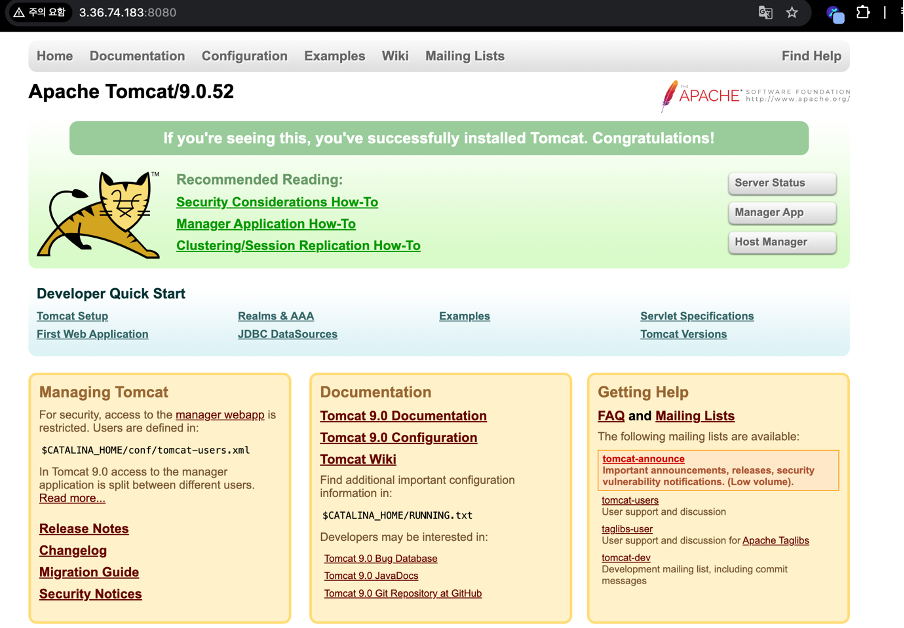Screen dimensions: 904x628
Task: Open Wiki in the top navigation
Action: pos(395,56)
